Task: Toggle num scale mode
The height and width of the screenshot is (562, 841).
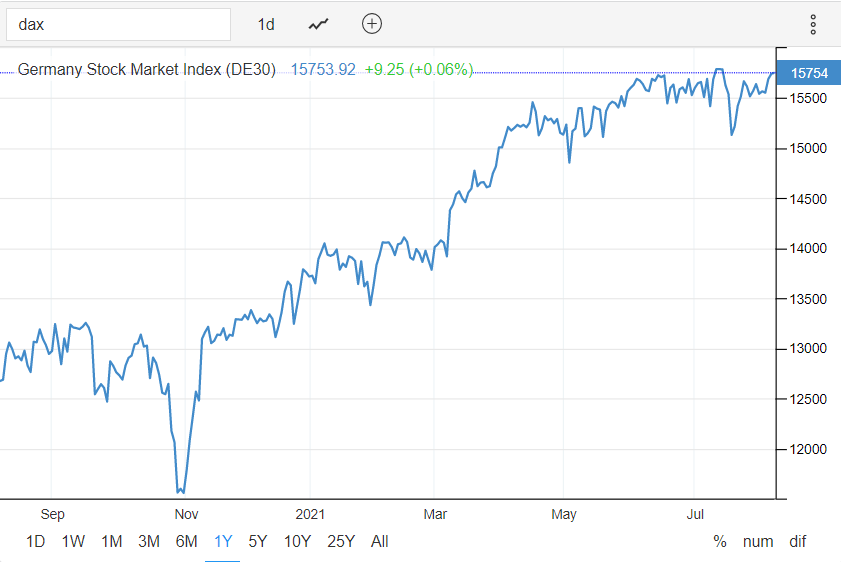Action: pos(758,542)
